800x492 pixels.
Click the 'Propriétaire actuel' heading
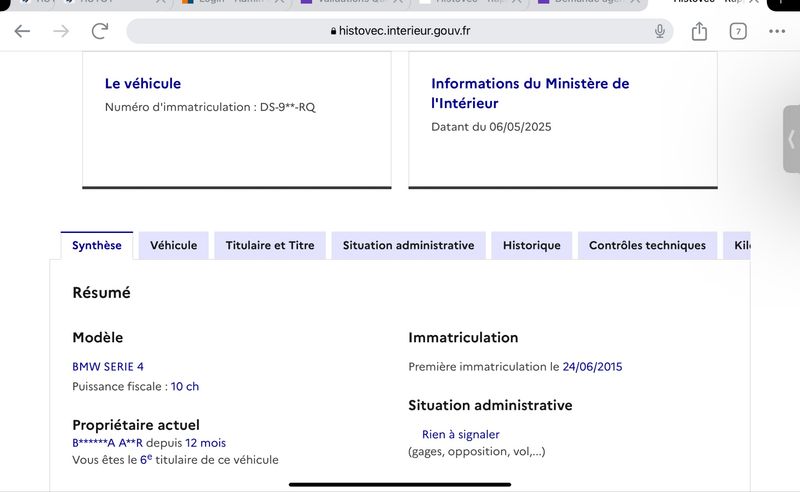136,425
